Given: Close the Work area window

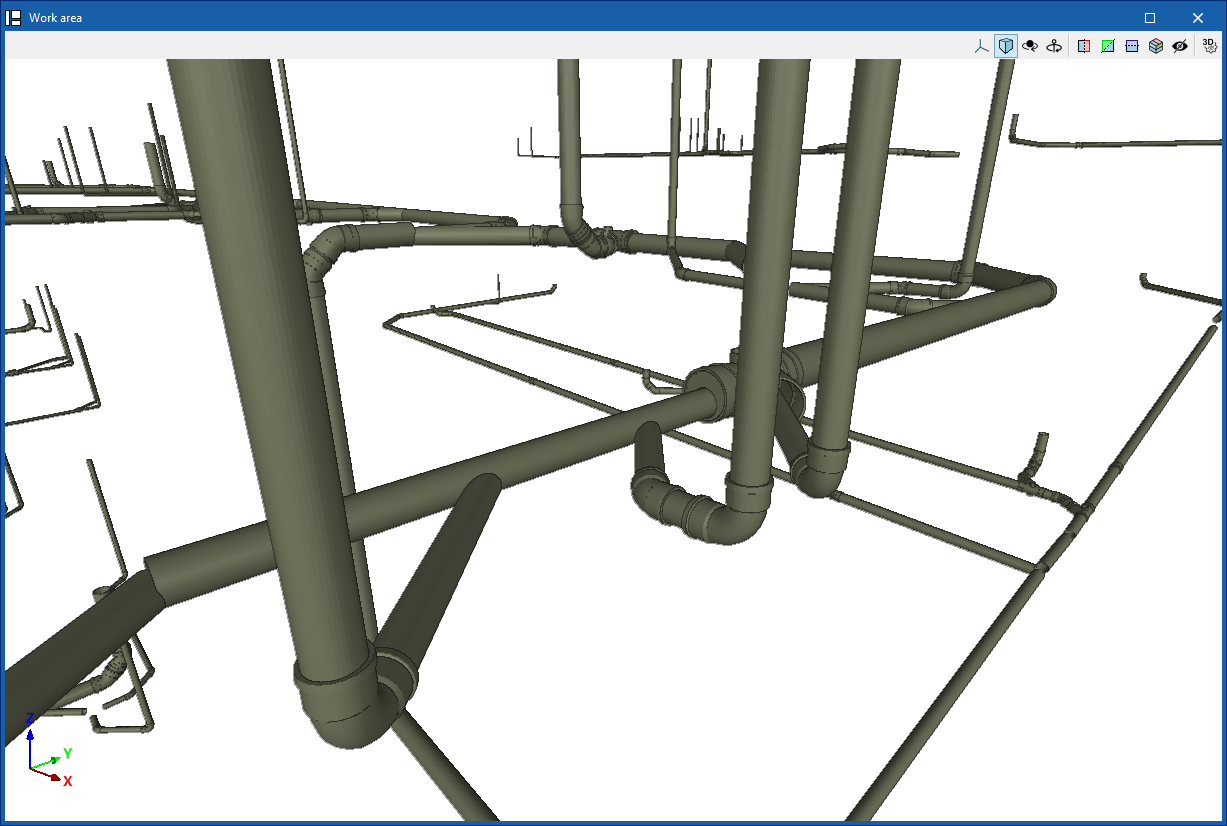Looking at the screenshot, I should (x=1198, y=18).
